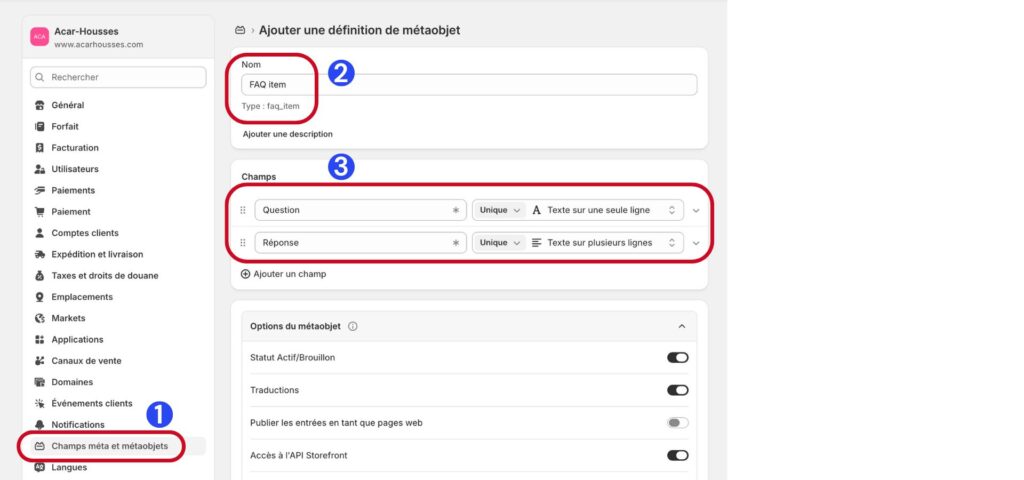
Task: Click the Expédition et livraison truck icon
Action: pyautogui.click(x=39, y=255)
